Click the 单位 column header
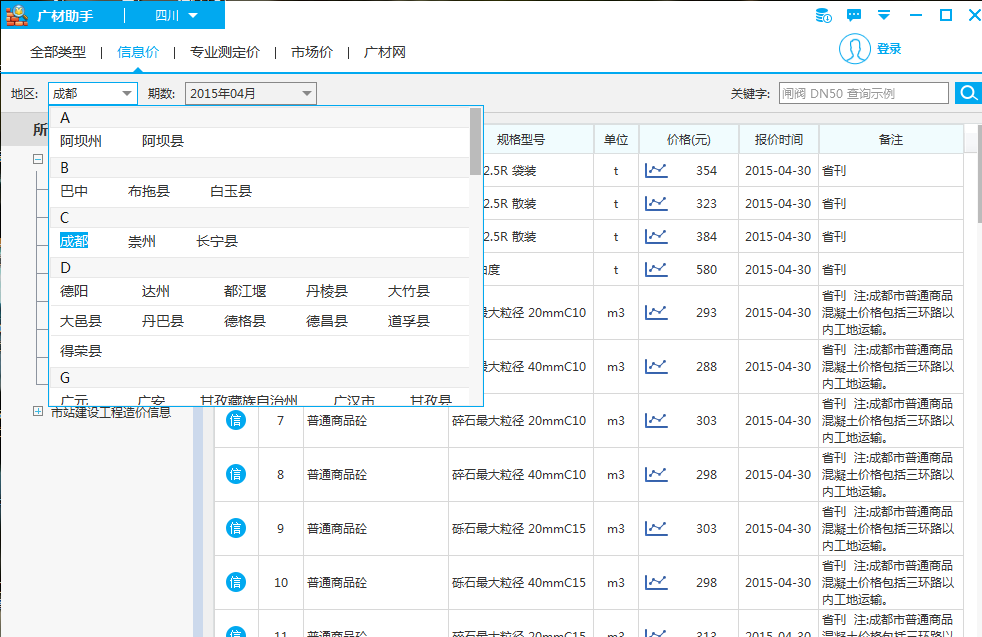 [x=616, y=140]
